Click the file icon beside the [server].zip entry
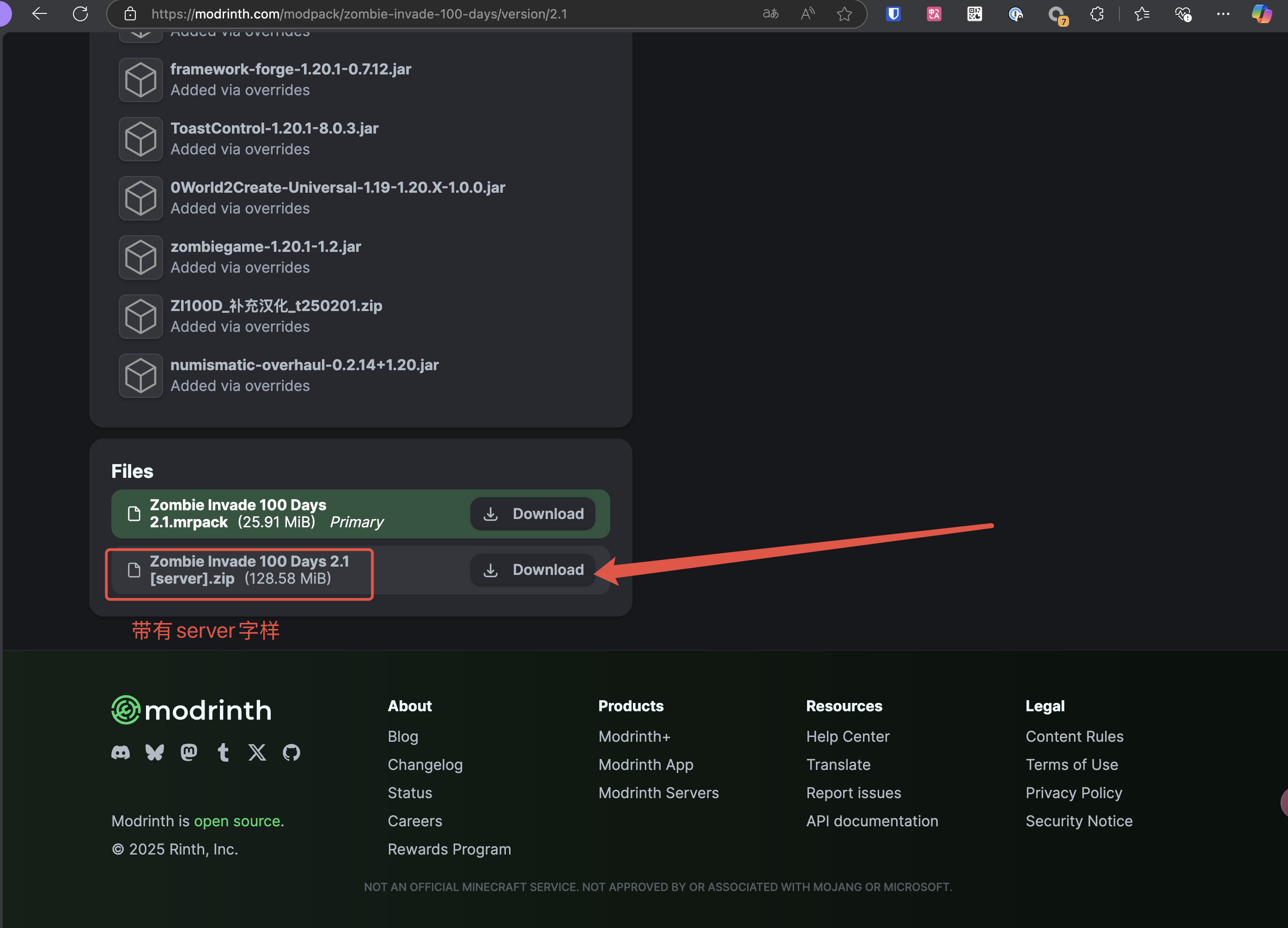1288x928 pixels. point(134,570)
